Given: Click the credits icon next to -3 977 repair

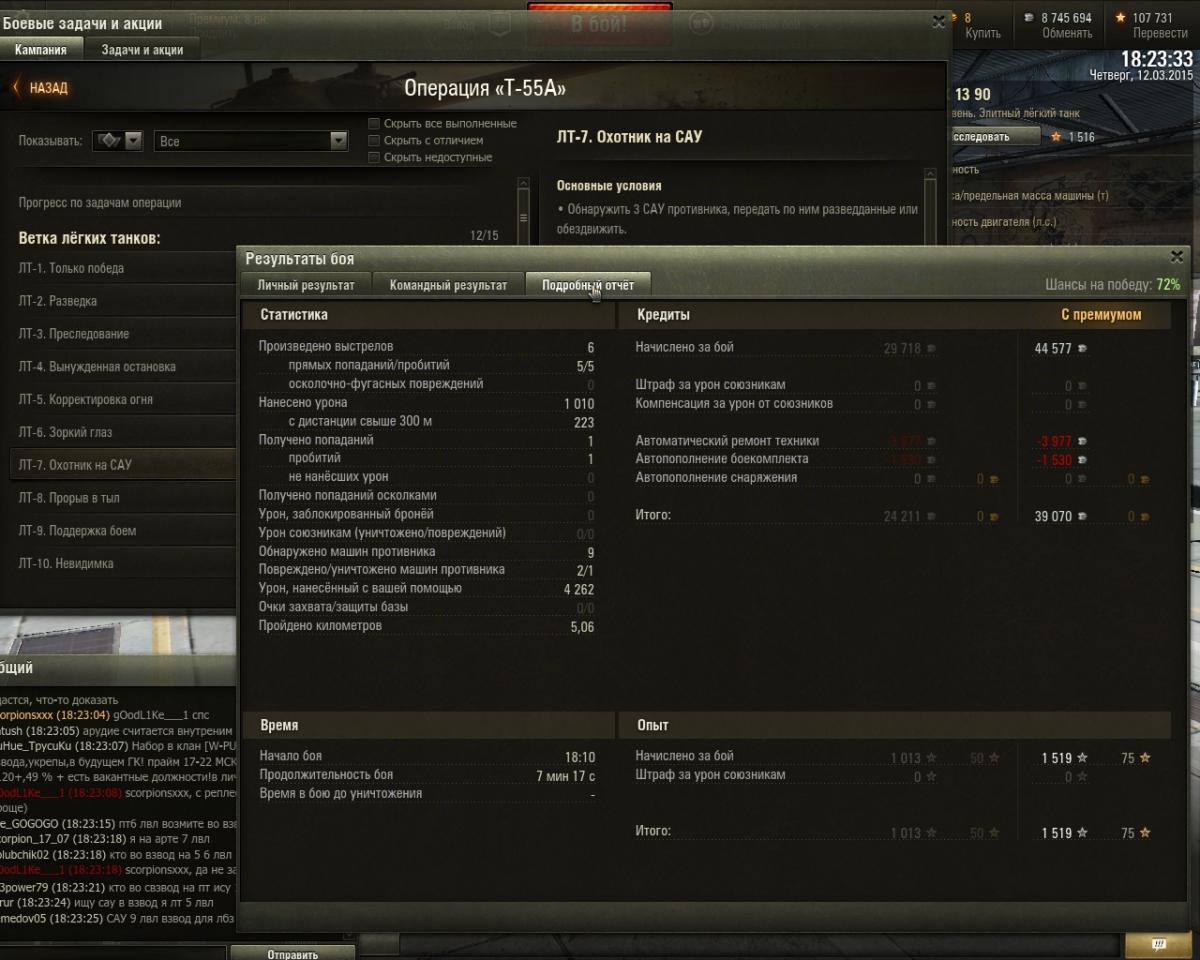Looking at the screenshot, I should (x=1082, y=441).
